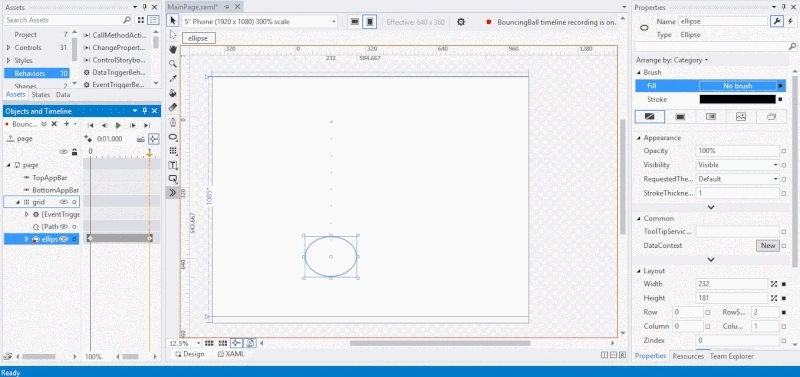Toggle timeline snapping button
800x377 pixels.
[154, 139]
